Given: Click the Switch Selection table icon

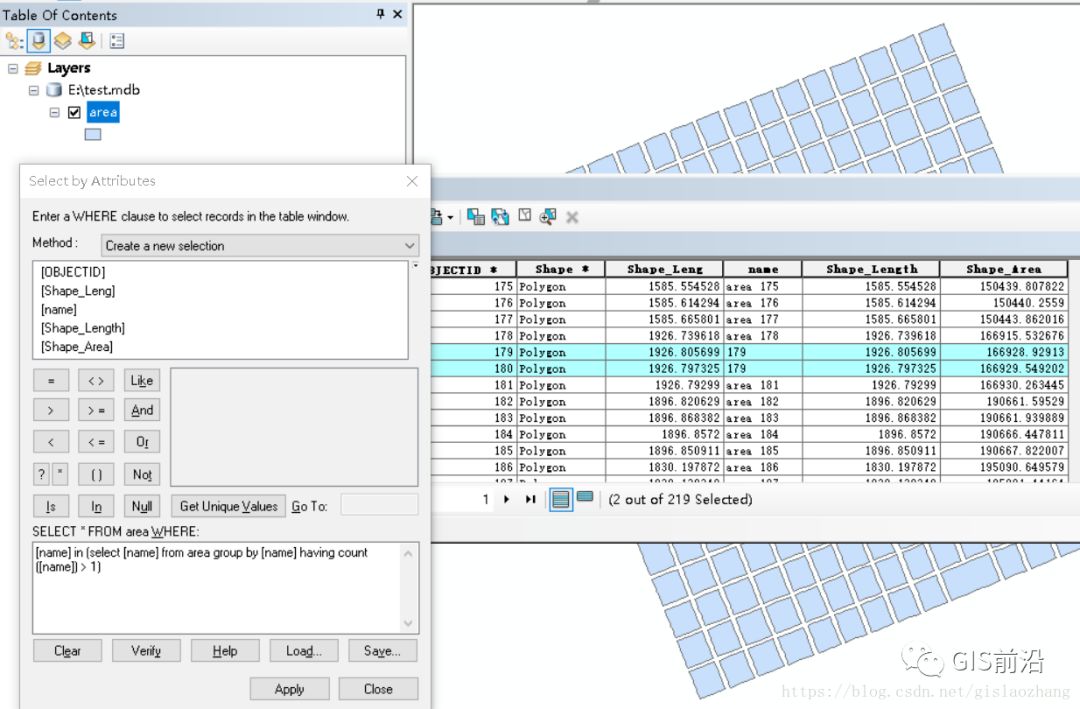Looking at the screenshot, I should (x=500, y=217).
